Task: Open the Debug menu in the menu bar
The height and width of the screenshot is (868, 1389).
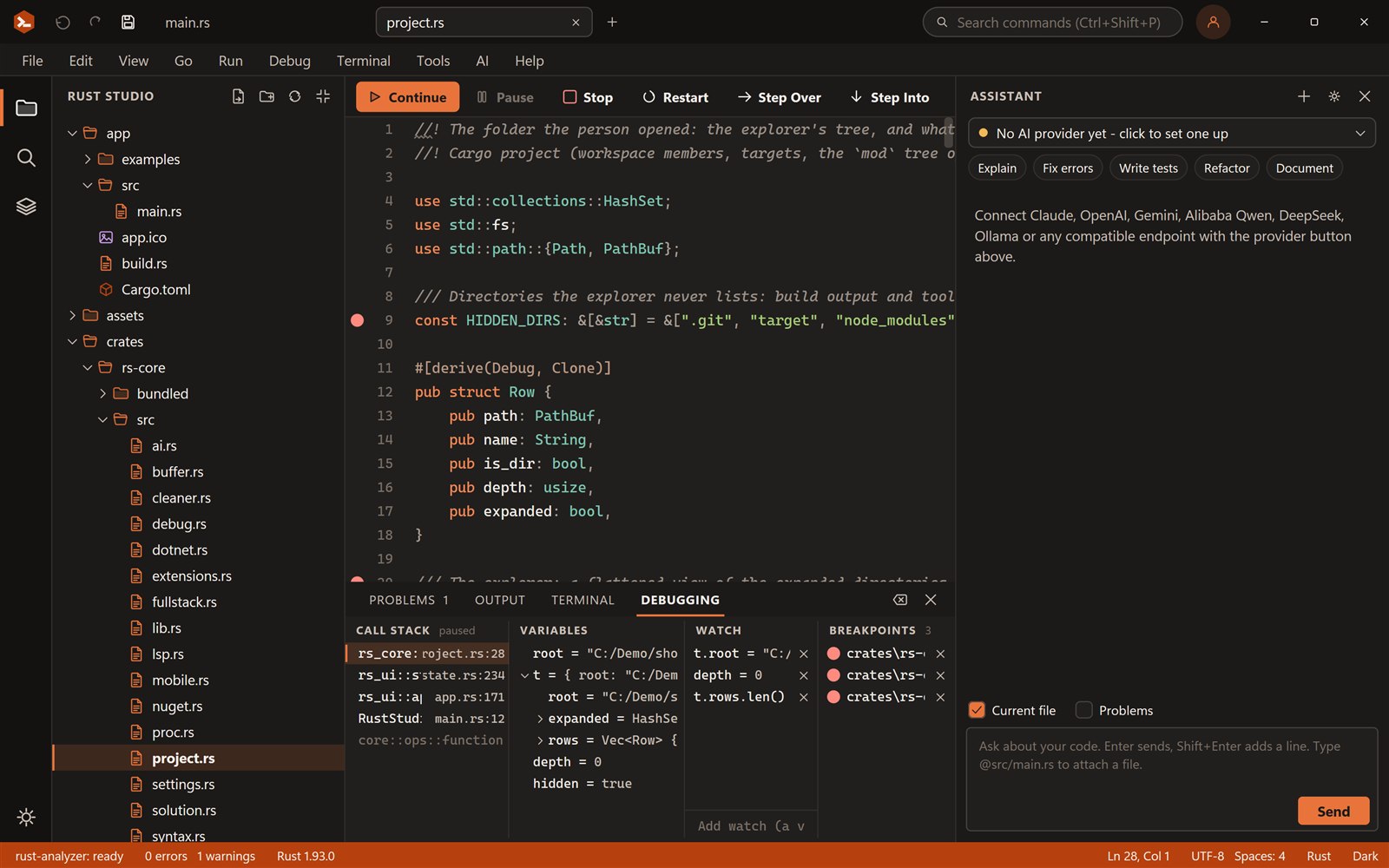Action: (x=289, y=61)
